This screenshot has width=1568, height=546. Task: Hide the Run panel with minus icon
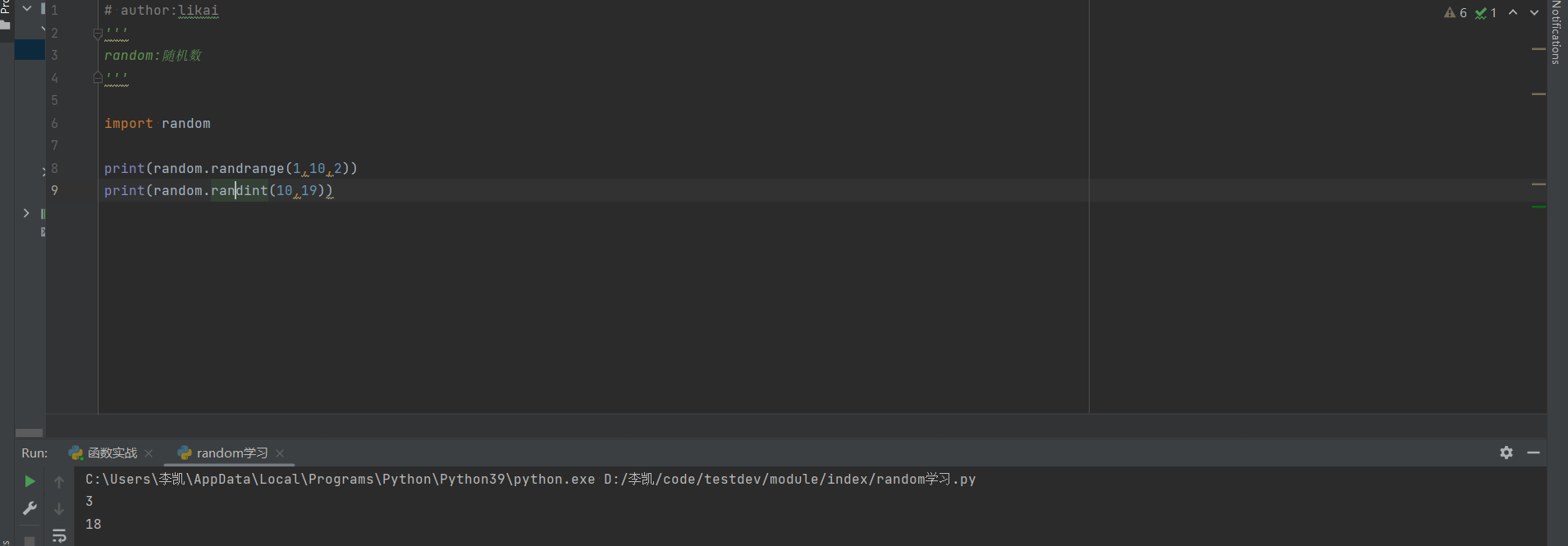[1534, 453]
